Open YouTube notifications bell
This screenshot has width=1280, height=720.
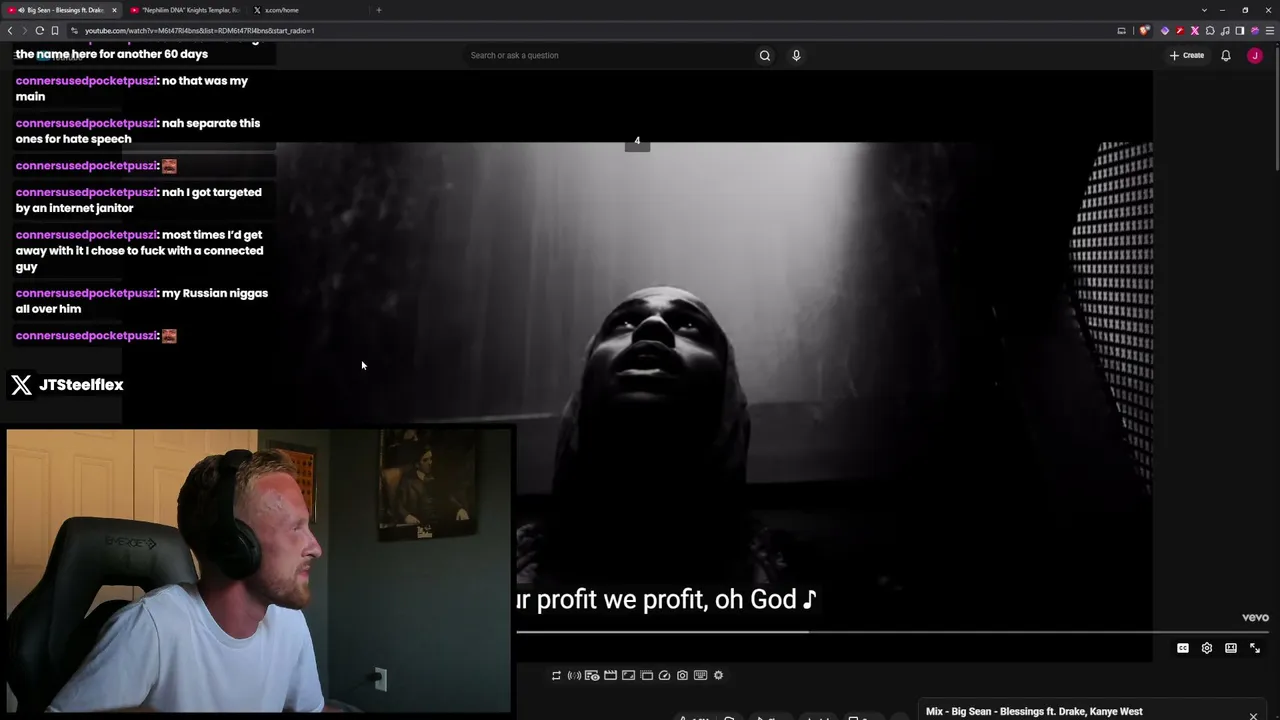point(1225,55)
